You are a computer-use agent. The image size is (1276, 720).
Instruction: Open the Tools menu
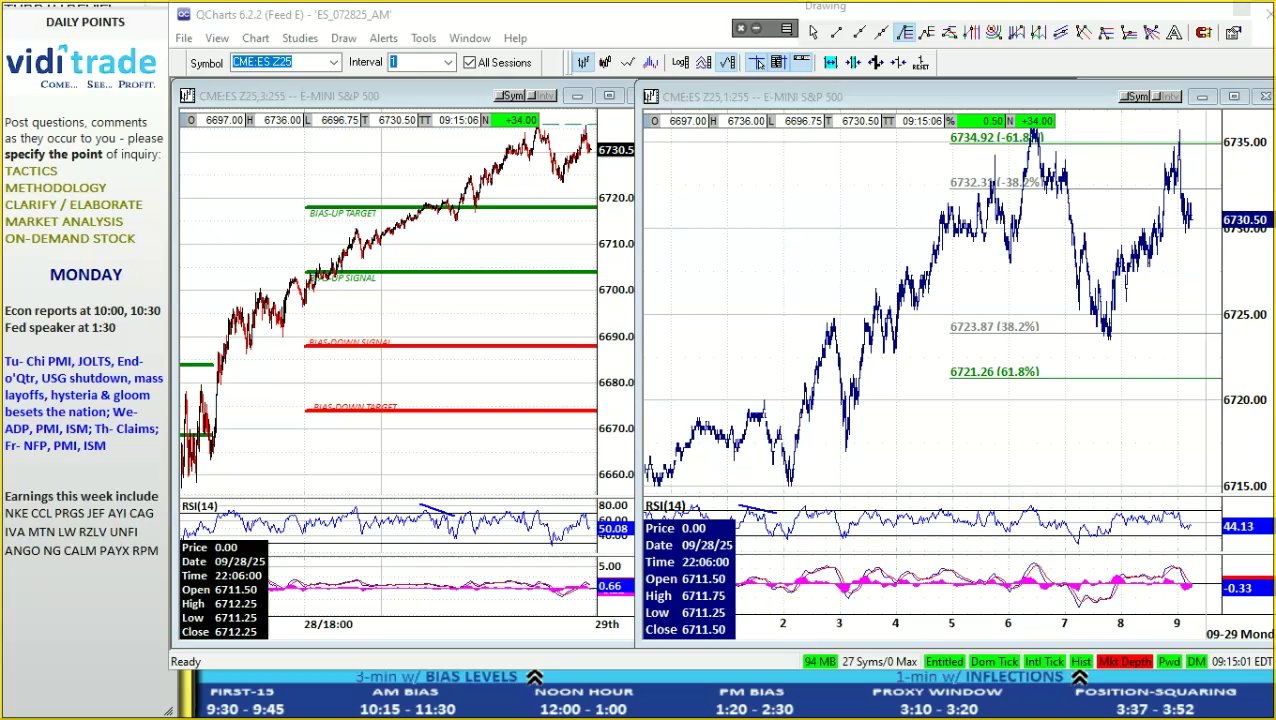(424, 38)
